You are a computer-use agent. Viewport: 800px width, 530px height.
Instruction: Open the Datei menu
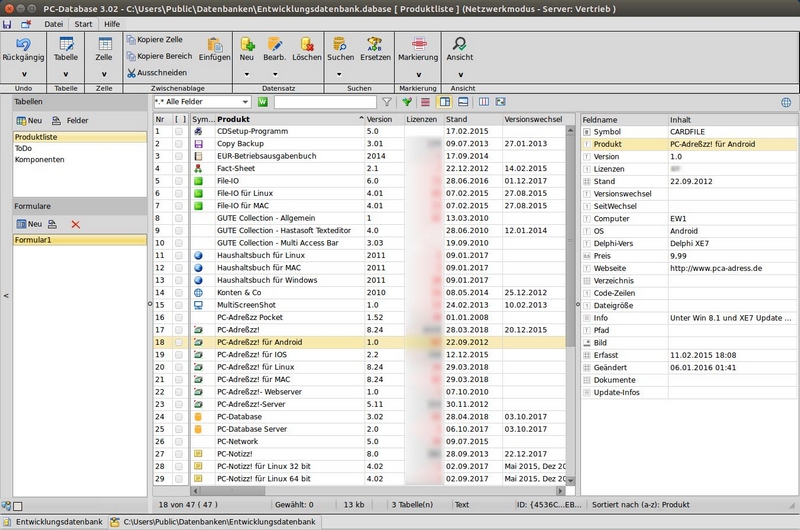pos(54,24)
